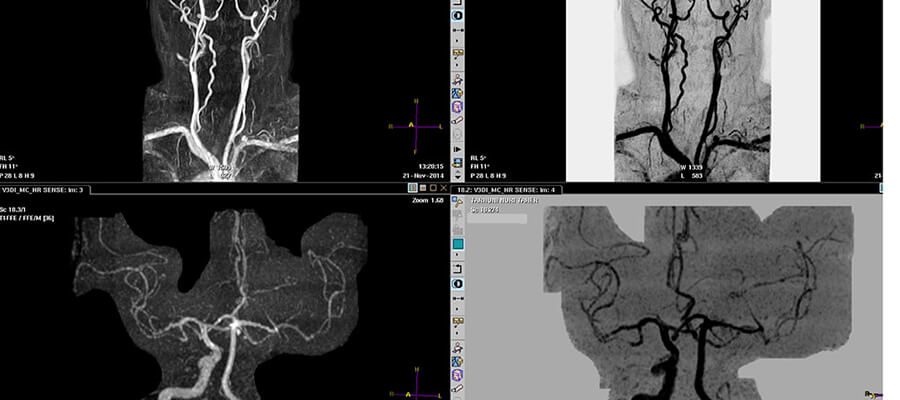
Task: Select the distance measurement tool in lower toolbar
Action: (x=456, y=285)
